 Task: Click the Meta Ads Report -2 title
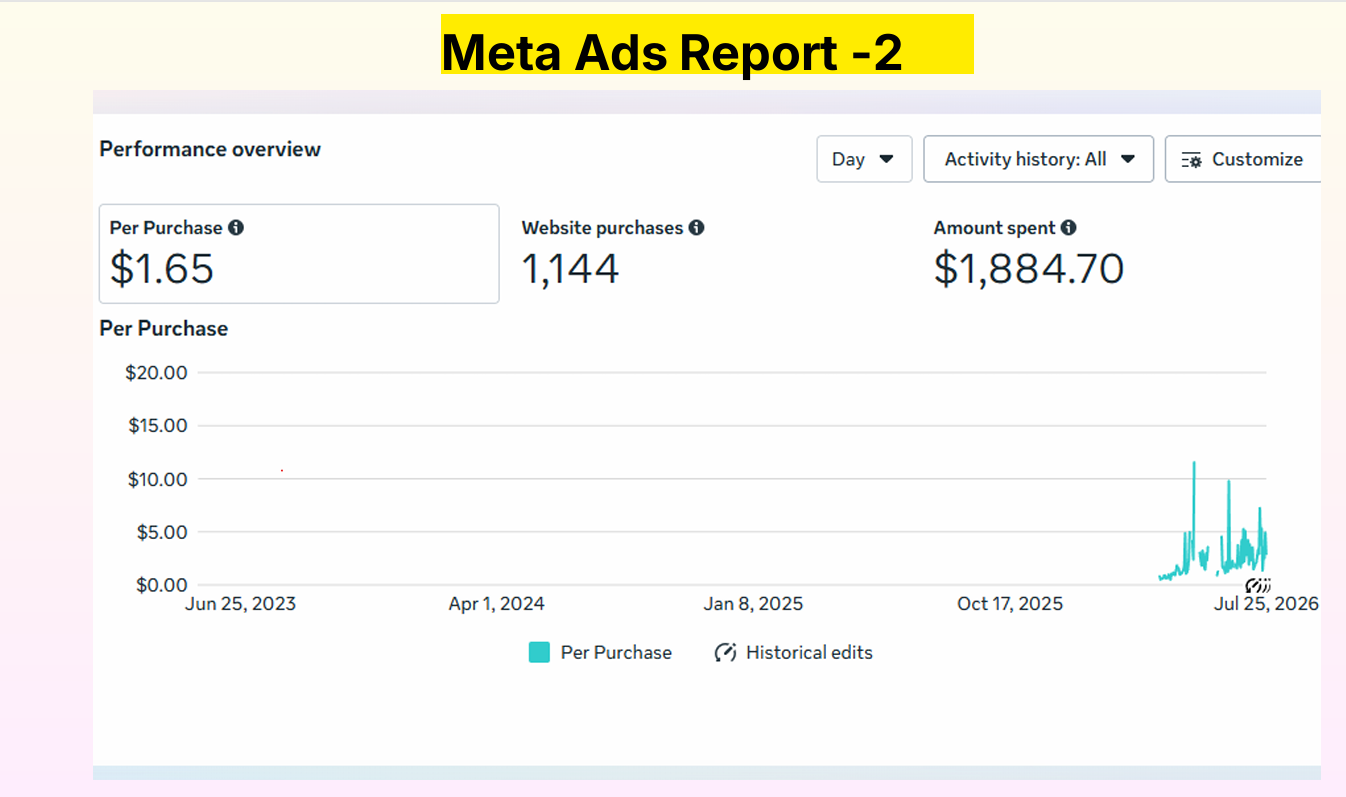click(672, 52)
